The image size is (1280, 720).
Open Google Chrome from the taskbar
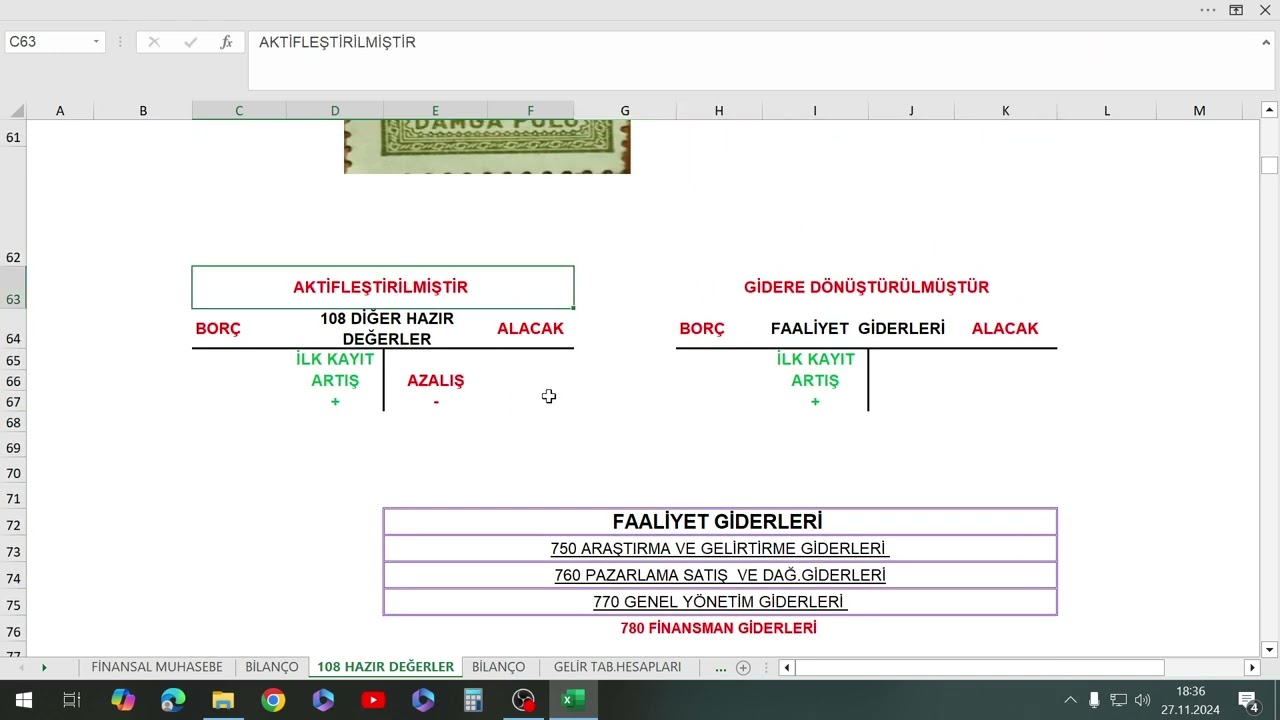point(273,700)
